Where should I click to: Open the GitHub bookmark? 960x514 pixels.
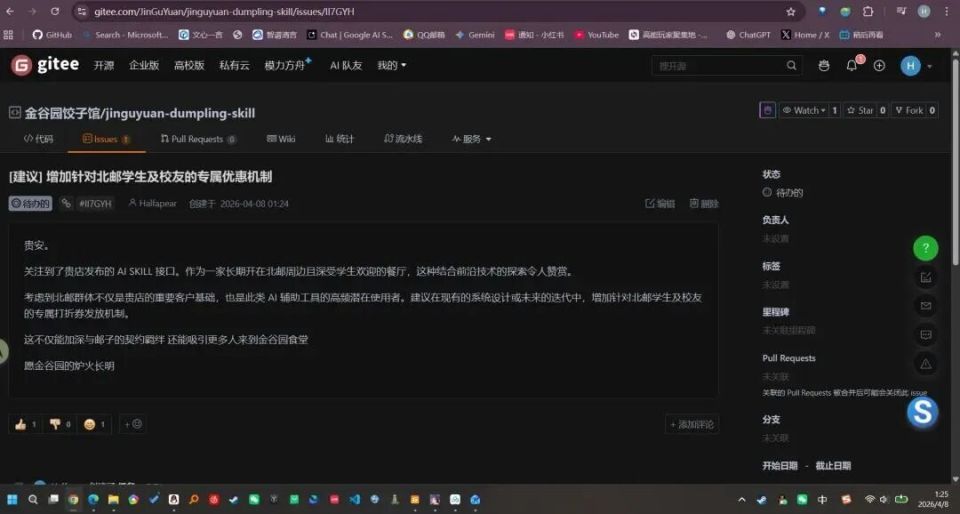click(52, 35)
